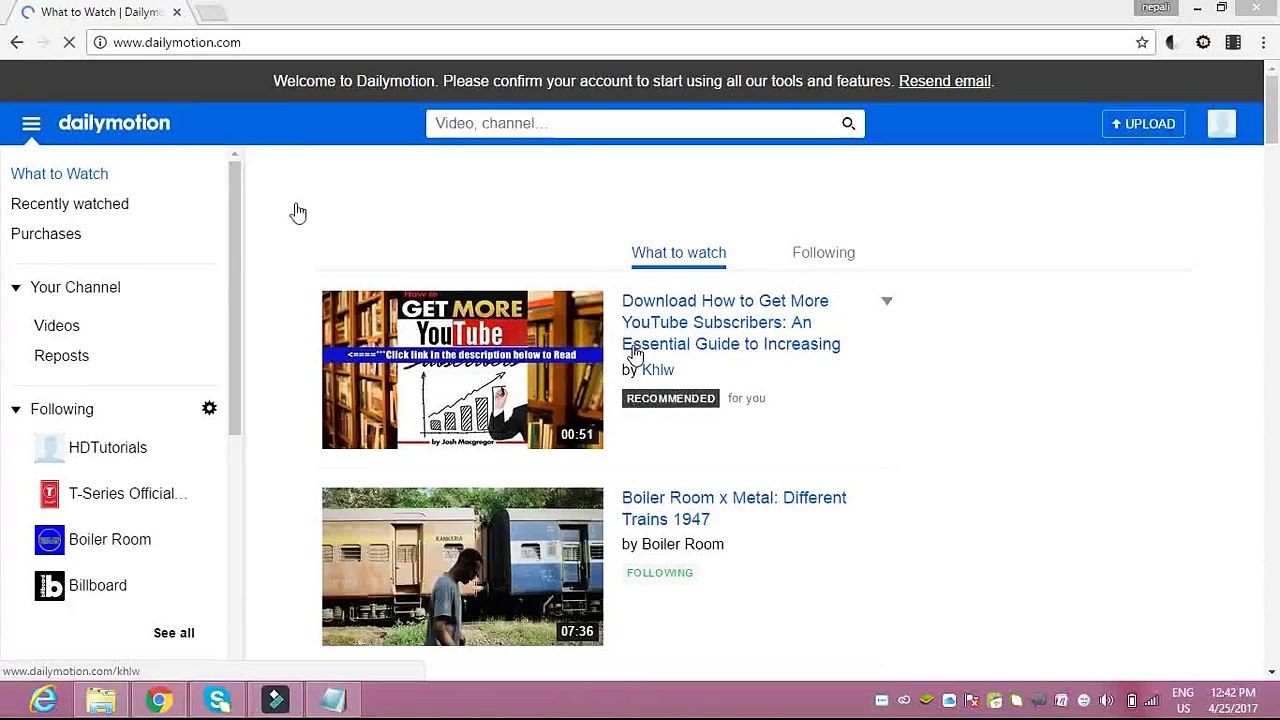Click the RECOMMENDED badge
The width and height of the screenshot is (1280, 720).
[671, 398]
